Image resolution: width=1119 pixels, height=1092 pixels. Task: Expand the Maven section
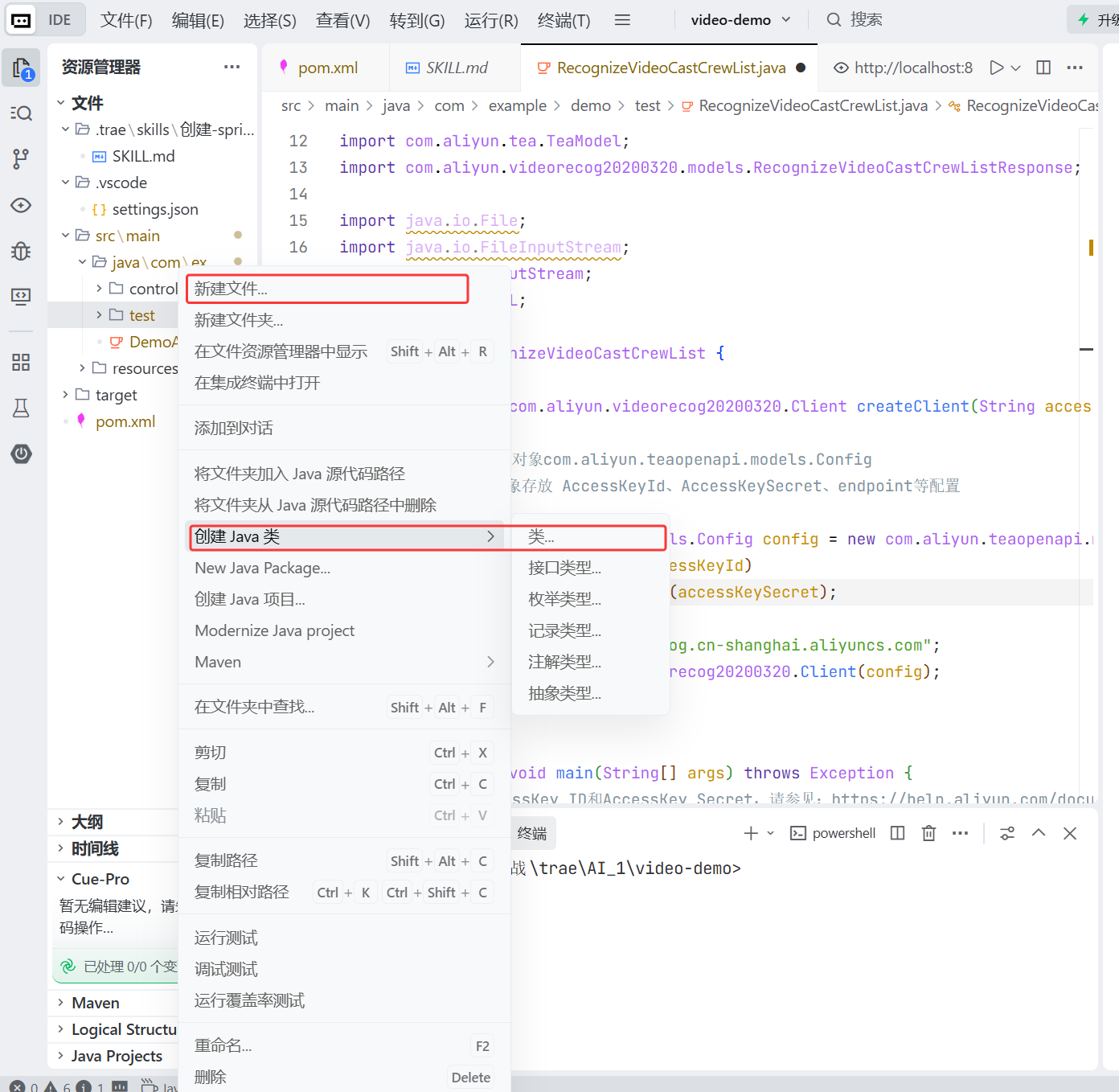tap(61, 1003)
